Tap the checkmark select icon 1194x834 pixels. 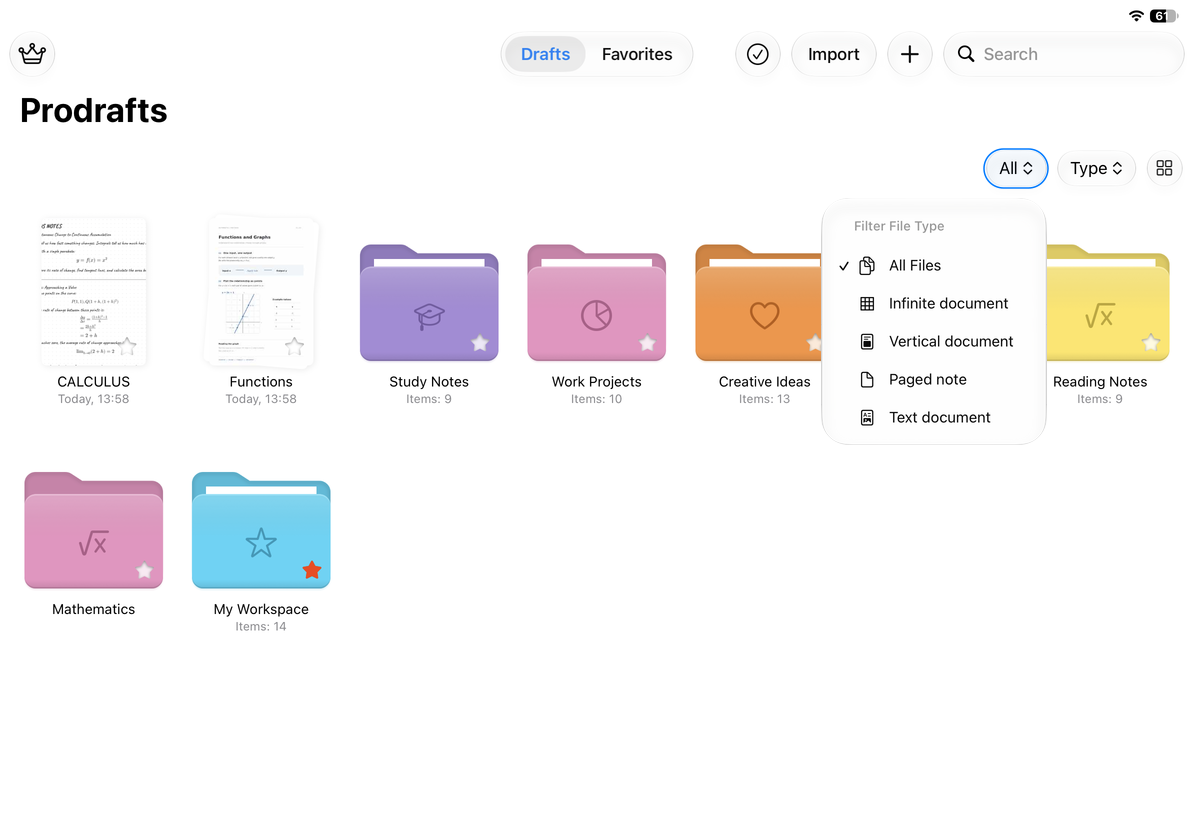click(x=757, y=54)
